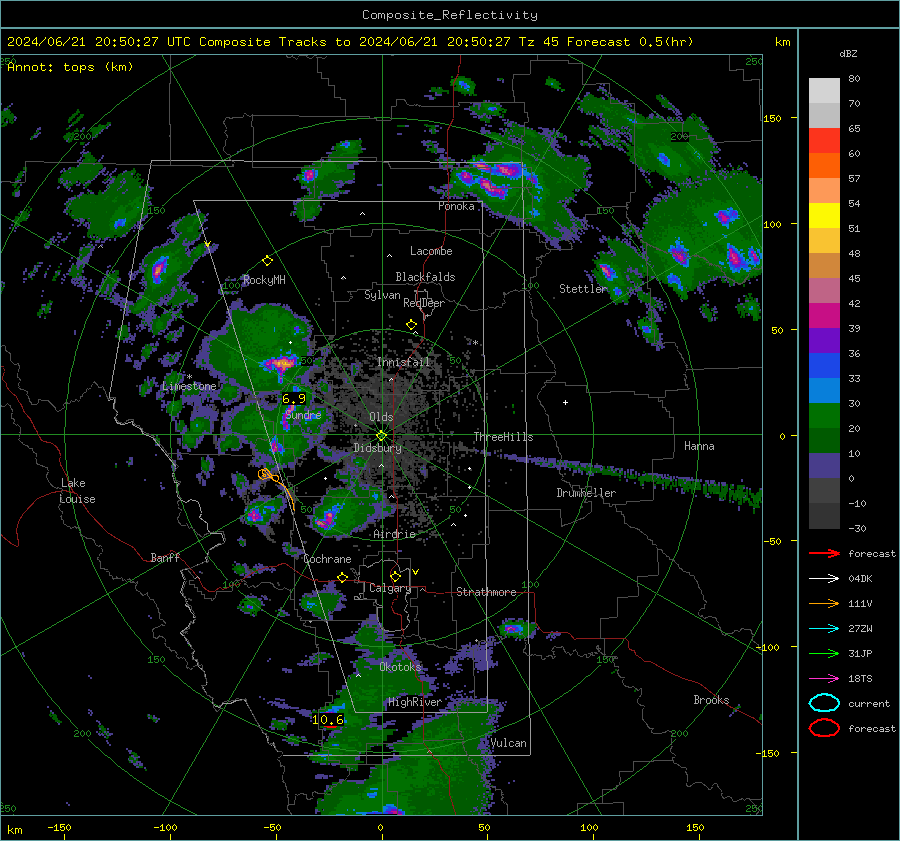Screen dimensions: 900x841
Task: Click the orange storm track southwest of Sundre
Action: tap(277, 487)
